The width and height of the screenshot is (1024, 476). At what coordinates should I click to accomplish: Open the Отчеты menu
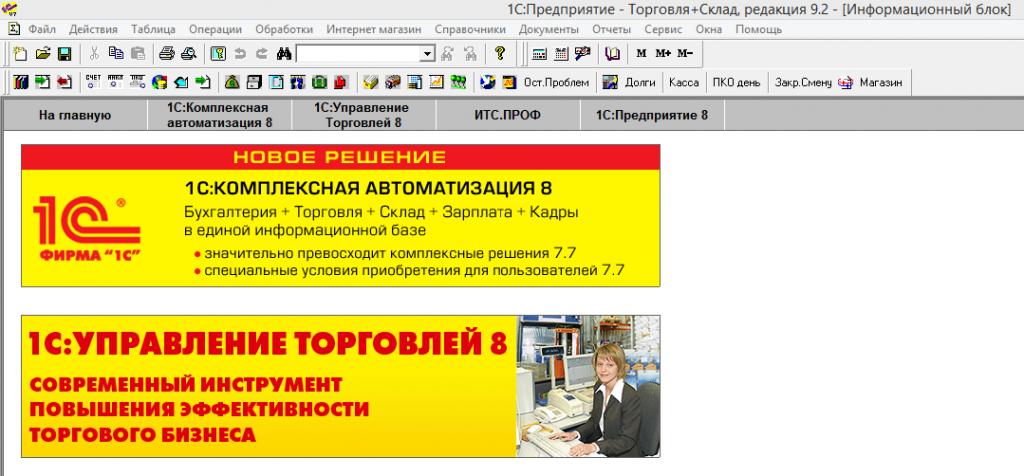coord(611,29)
